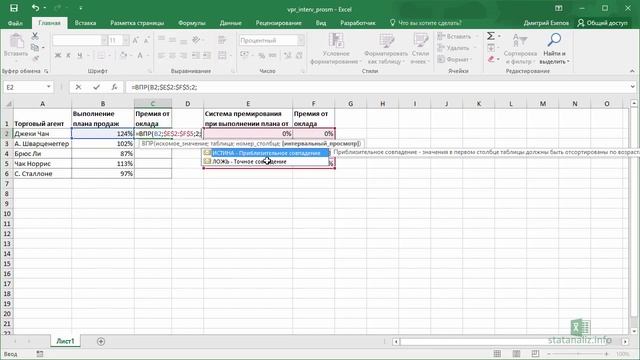Open Sort and Filter menu
Viewport: 640px width, 360px height.
pos(520,49)
